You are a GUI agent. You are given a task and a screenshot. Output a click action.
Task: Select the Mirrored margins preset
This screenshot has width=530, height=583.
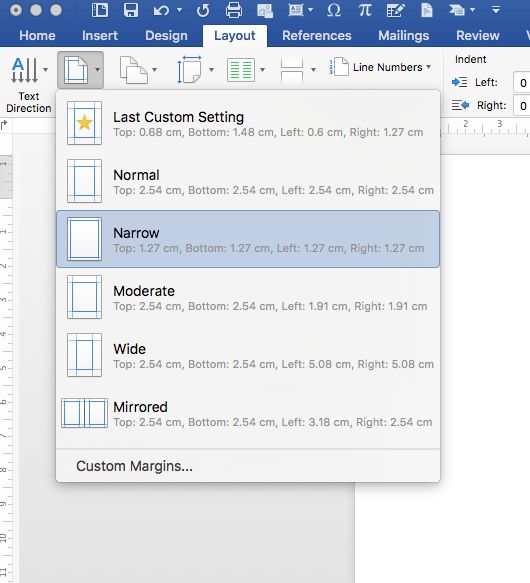(248, 413)
